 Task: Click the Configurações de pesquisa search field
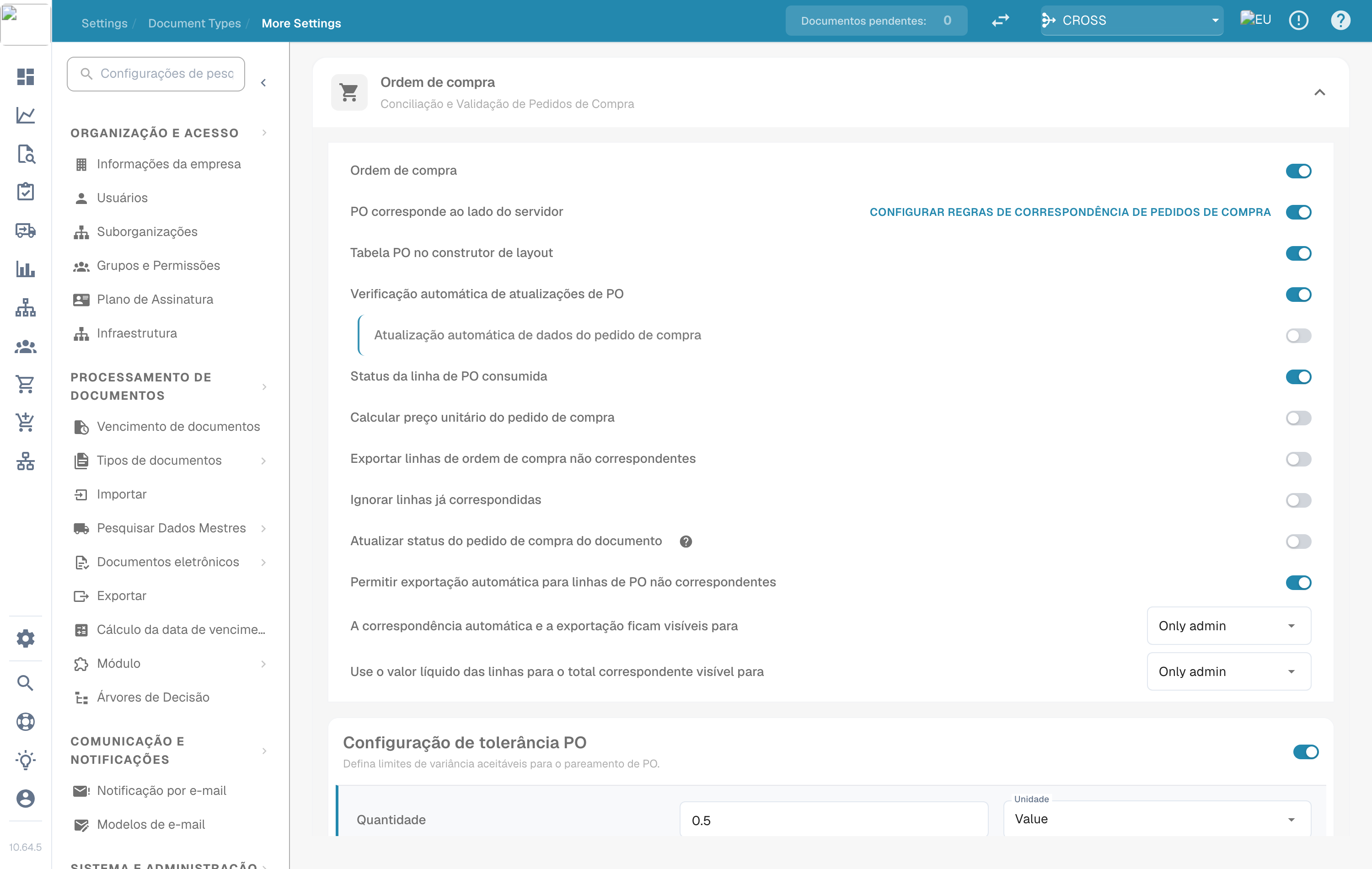156,74
